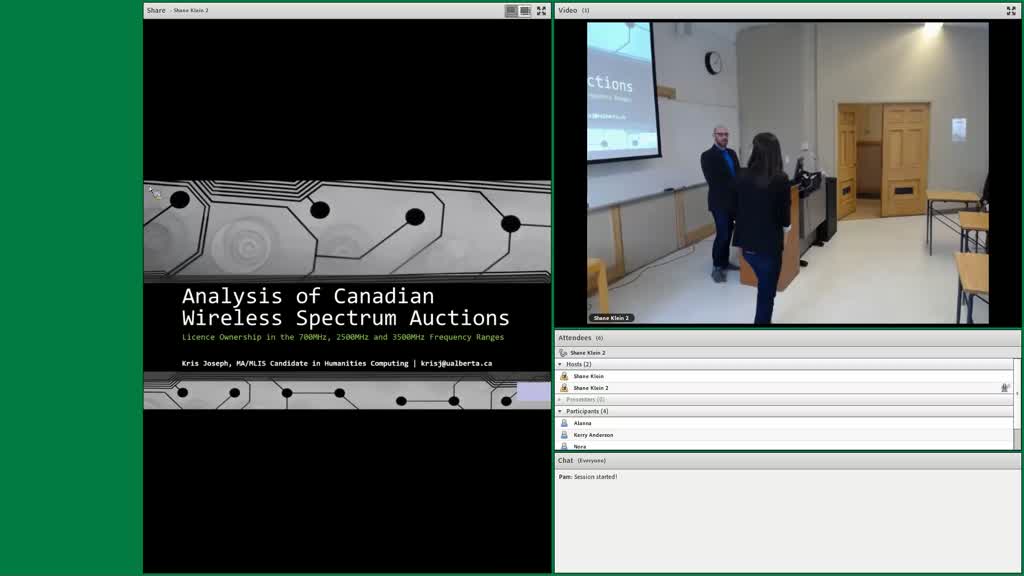The image size is (1024, 576).
Task: Click the slide title 'Analysis of Canadian Wireless Spectrum Auctions'
Action: [345, 307]
